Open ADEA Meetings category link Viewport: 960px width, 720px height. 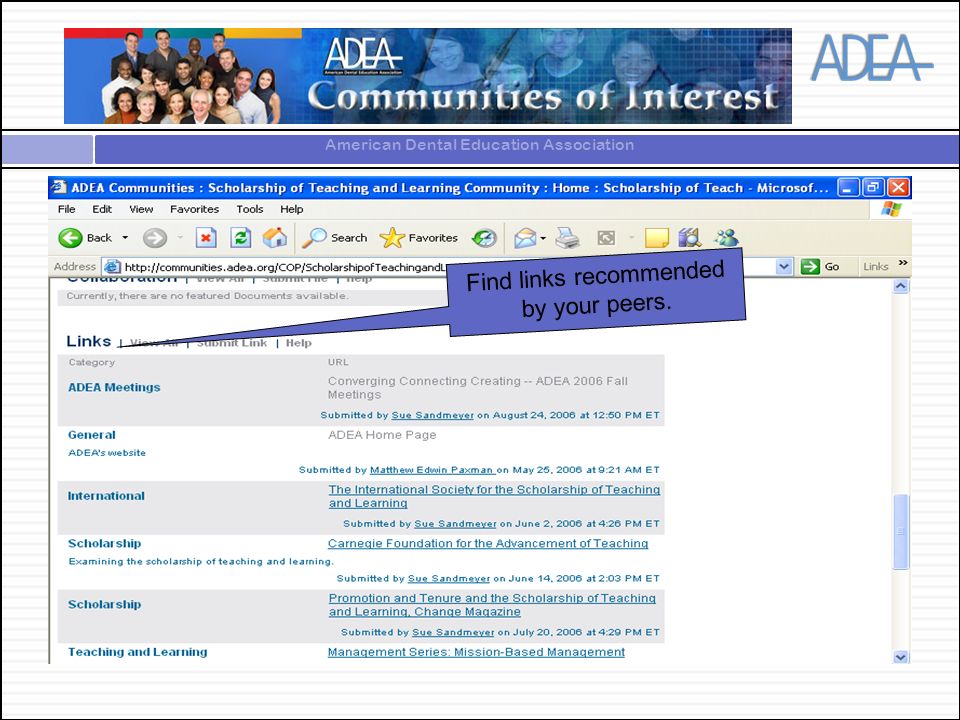(114, 388)
